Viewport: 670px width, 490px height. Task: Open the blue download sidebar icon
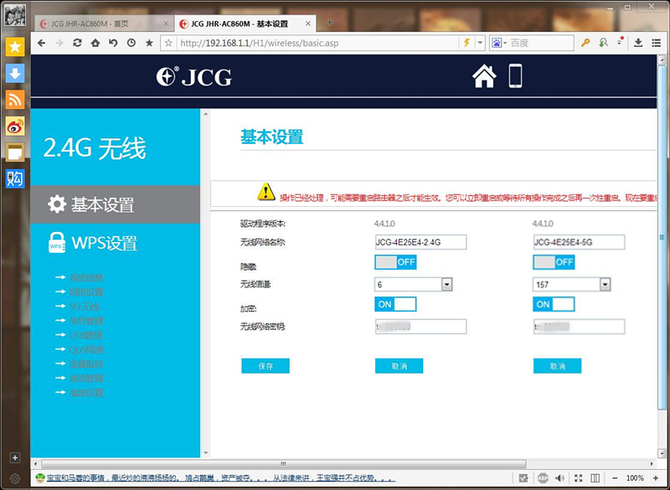[15, 73]
